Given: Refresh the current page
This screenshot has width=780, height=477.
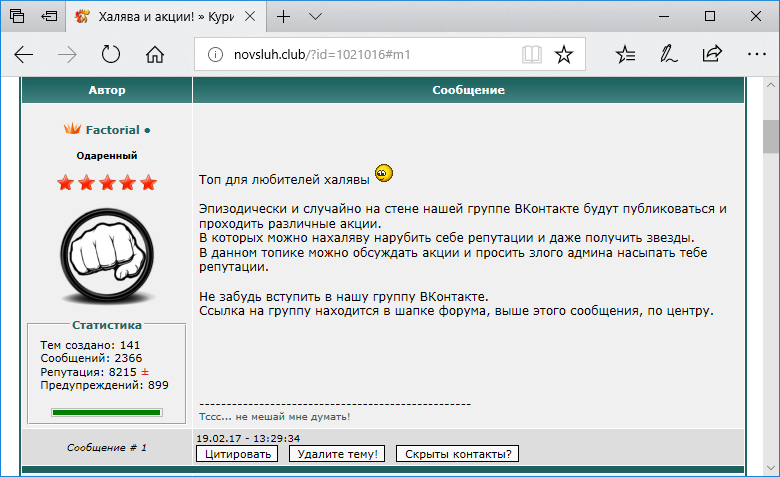Looking at the screenshot, I should (111, 54).
